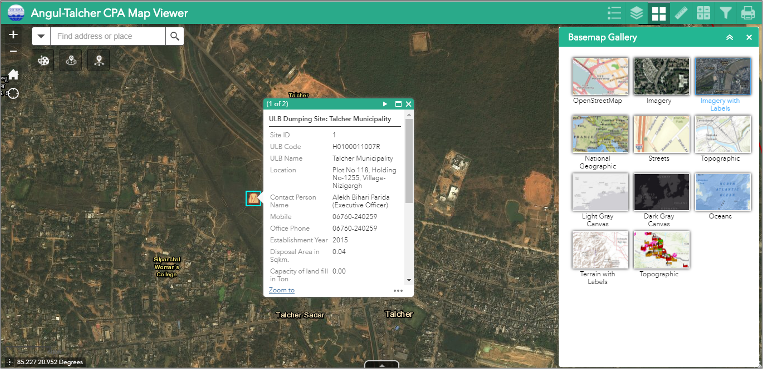Screen dimensions: 763x369
Task: Find my location button
Action: click(13, 93)
